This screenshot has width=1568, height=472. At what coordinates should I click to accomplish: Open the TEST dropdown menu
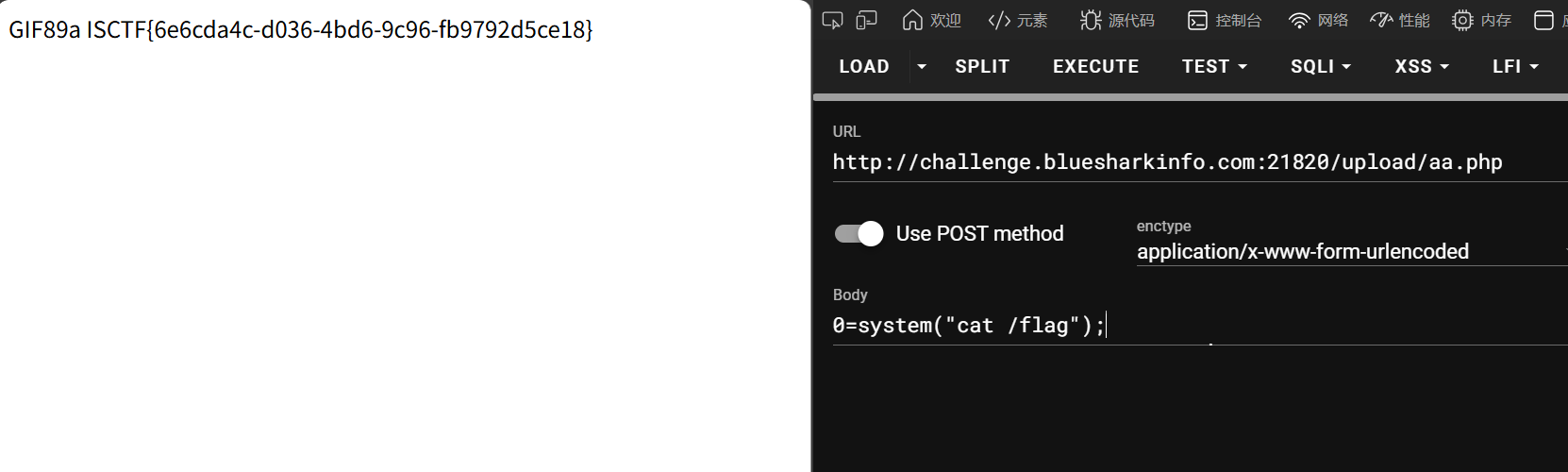coord(1214,67)
